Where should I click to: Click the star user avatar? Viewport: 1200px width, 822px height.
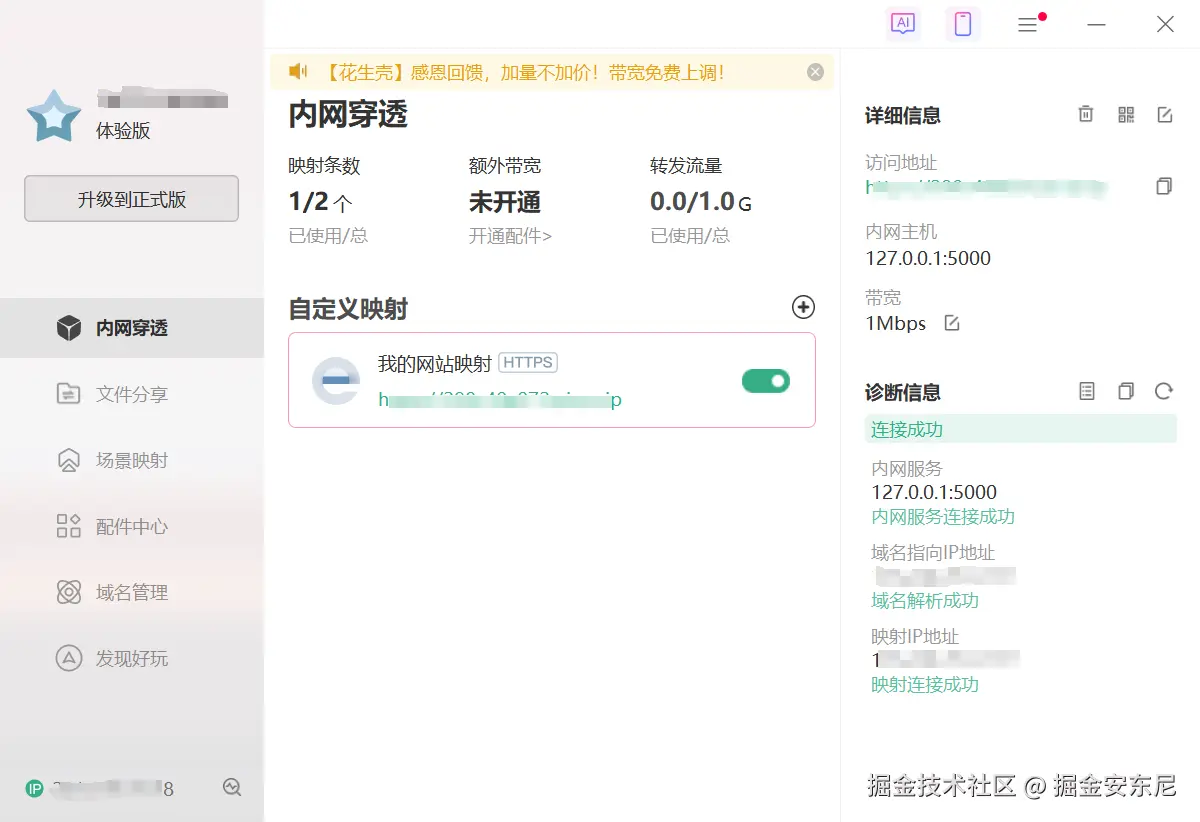tap(54, 116)
